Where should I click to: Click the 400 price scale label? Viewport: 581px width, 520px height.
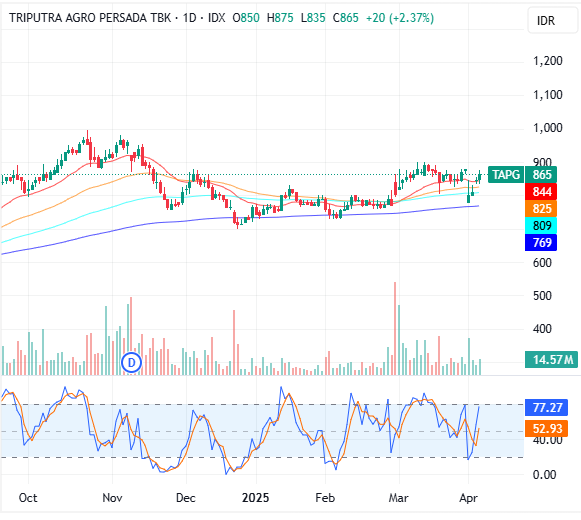point(542,329)
